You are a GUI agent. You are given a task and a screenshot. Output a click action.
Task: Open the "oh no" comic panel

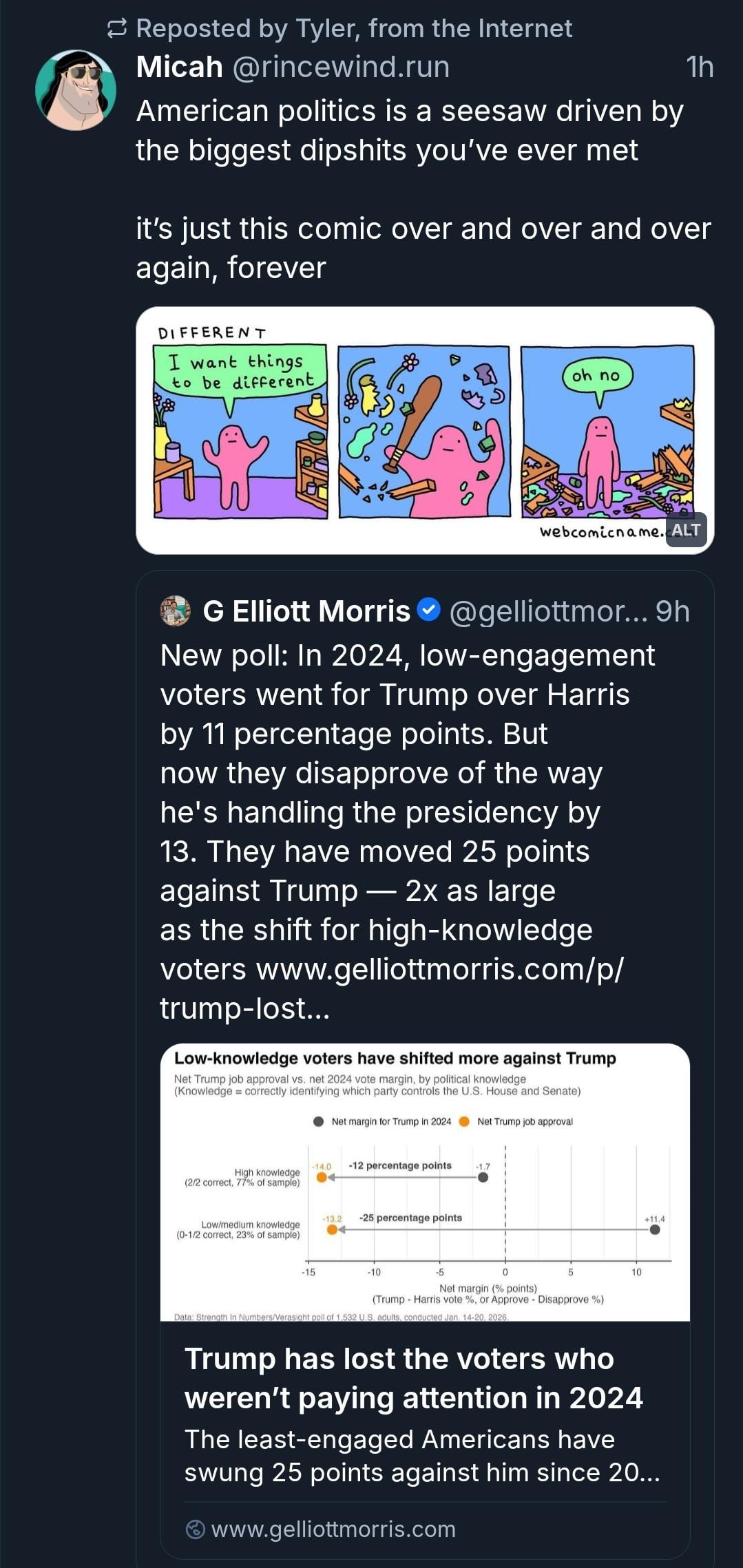(607, 431)
